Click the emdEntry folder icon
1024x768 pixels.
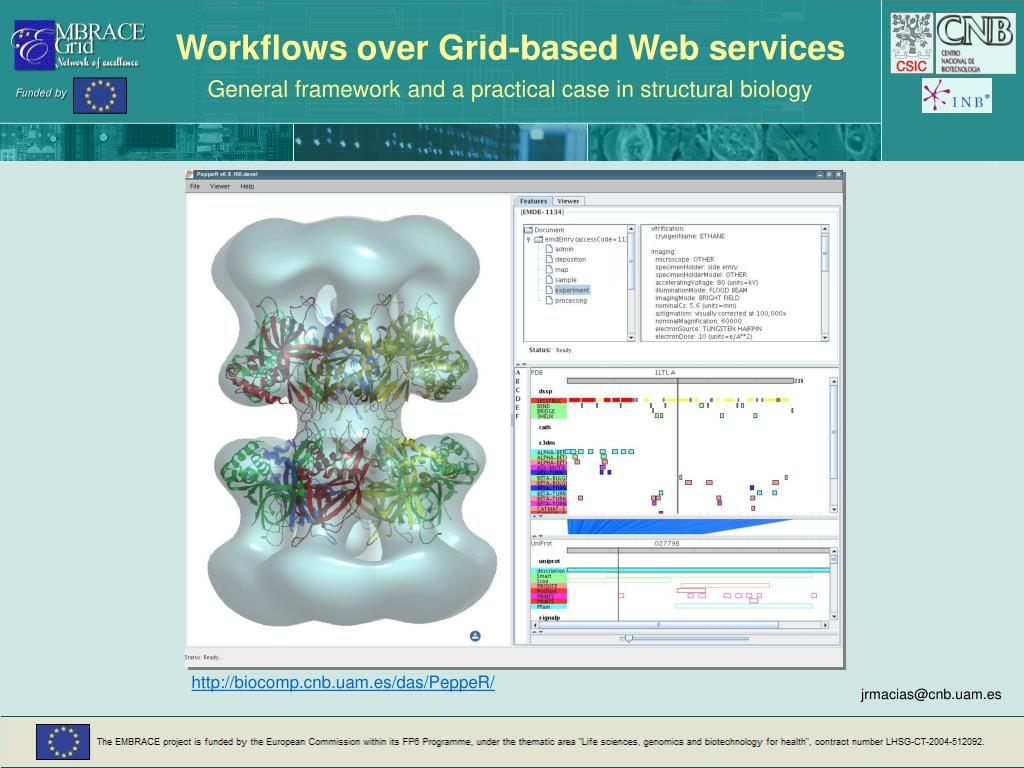pos(539,240)
